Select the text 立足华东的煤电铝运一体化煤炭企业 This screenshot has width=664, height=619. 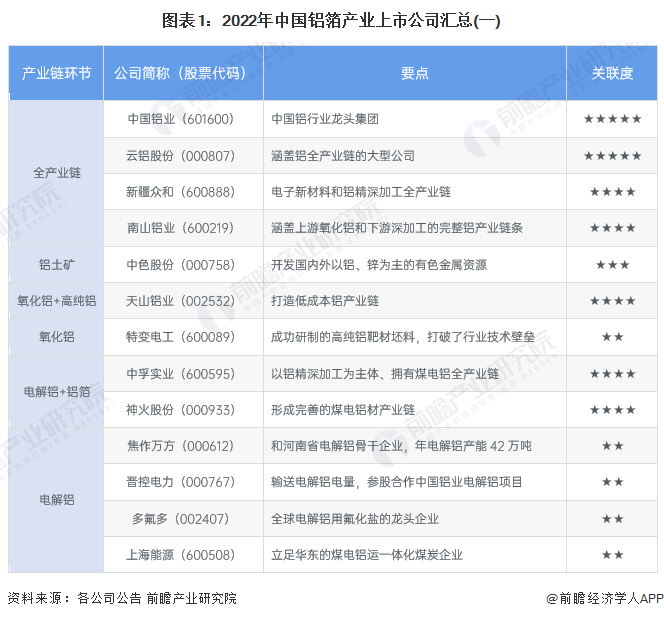pyautogui.click(x=367, y=555)
